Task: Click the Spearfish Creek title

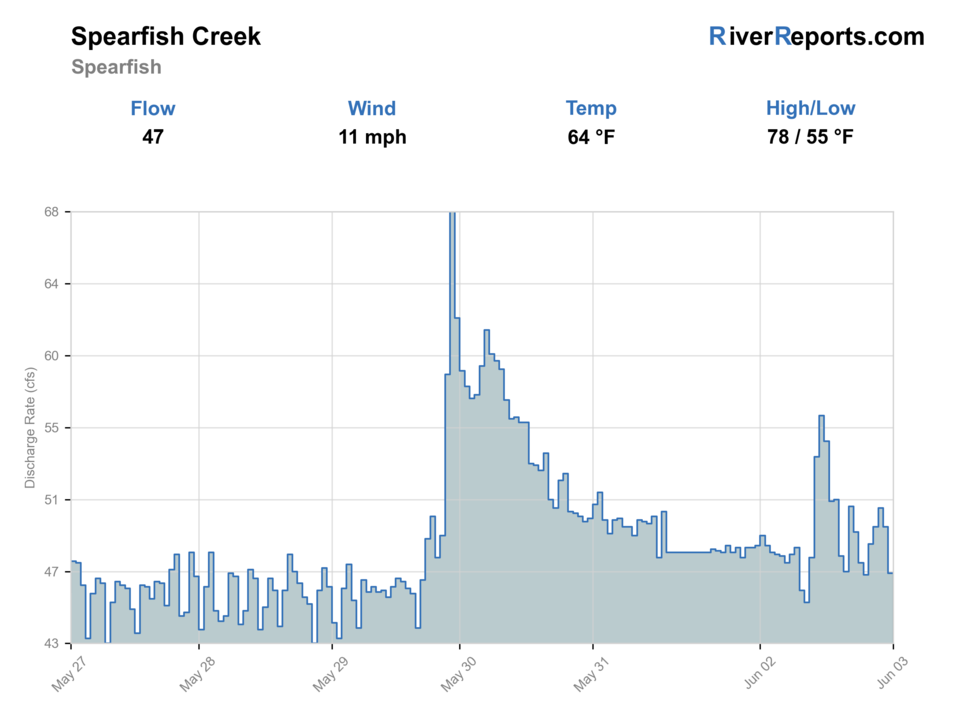Action: [x=165, y=37]
